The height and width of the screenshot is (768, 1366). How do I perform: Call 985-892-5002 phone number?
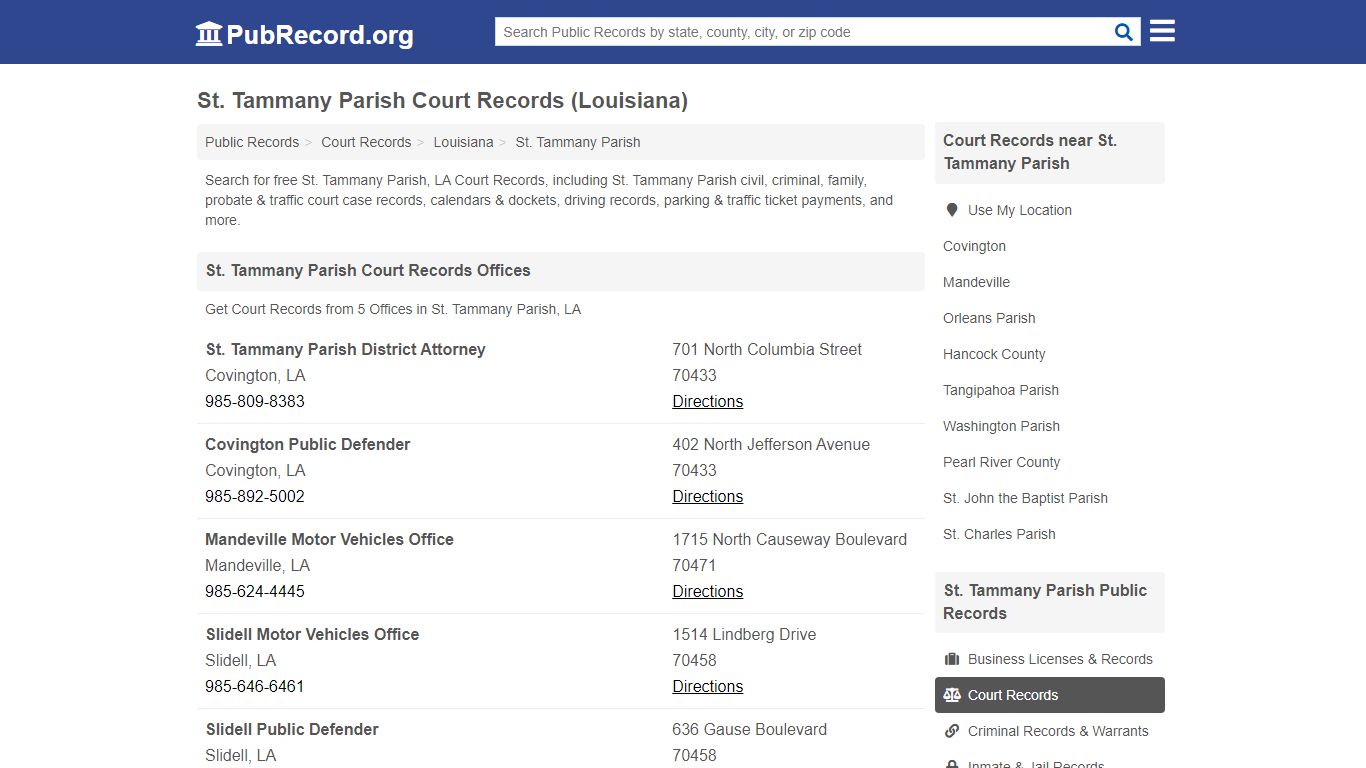pyautogui.click(x=255, y=496)
